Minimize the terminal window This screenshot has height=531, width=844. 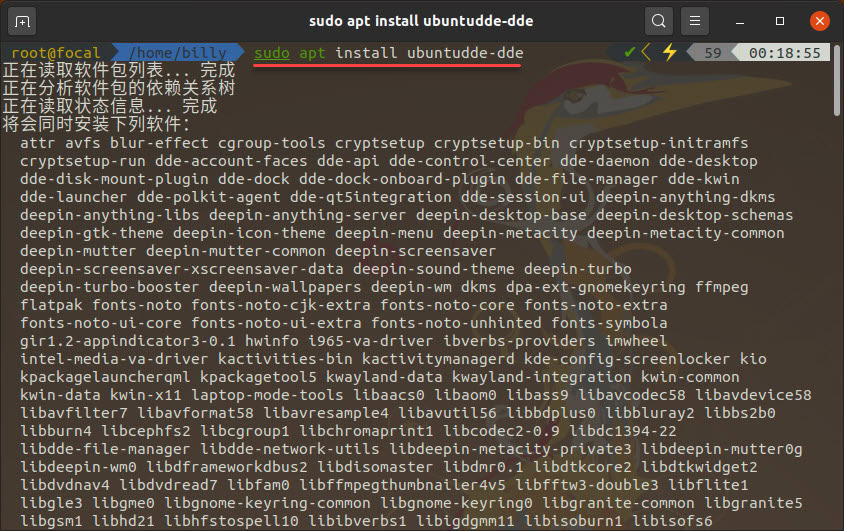click(740, 22)
